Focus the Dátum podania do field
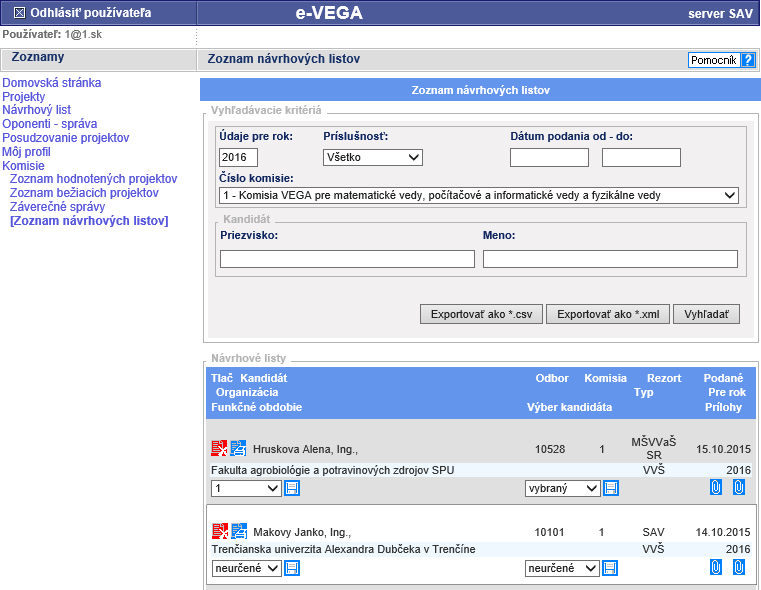Viewport: 761px width, 590px height. point(642,158)
